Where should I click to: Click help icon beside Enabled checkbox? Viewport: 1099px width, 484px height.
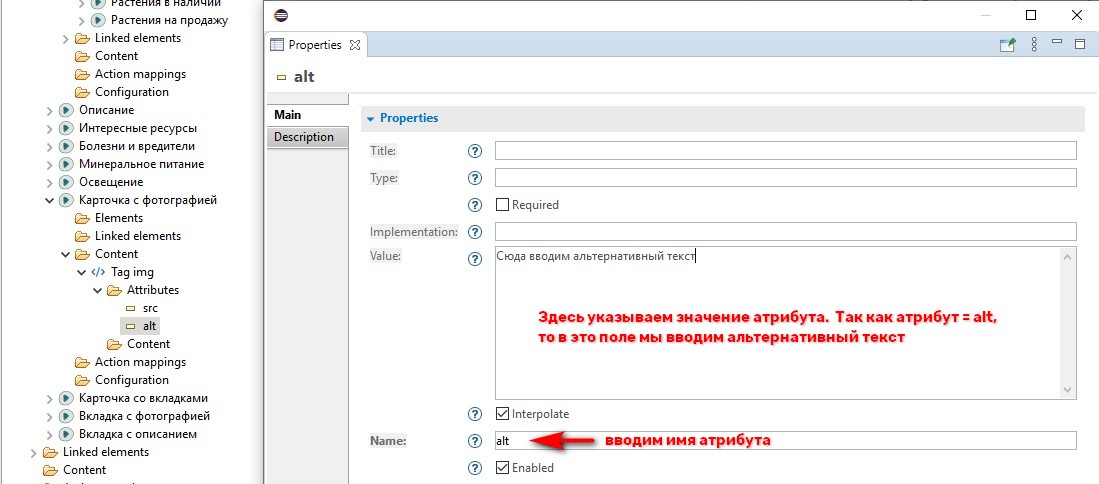[475, 468]
